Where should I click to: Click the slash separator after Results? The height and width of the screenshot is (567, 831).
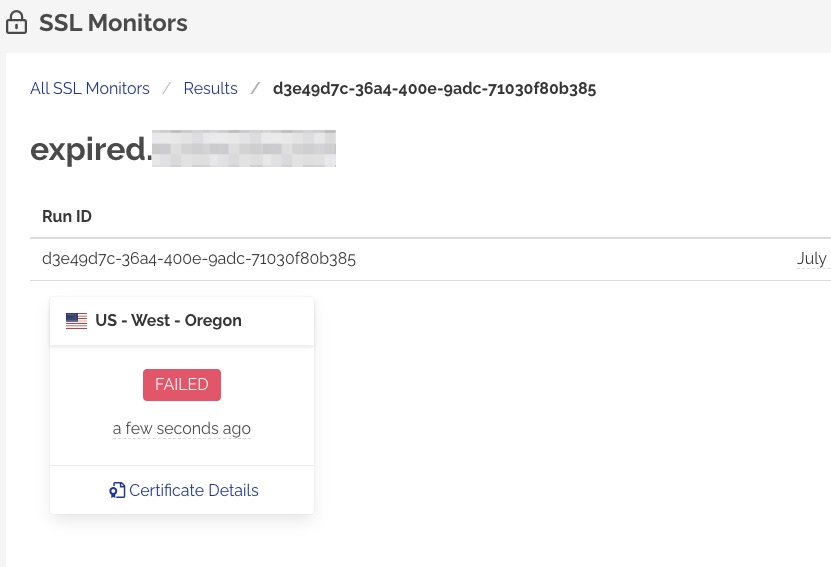255,89
